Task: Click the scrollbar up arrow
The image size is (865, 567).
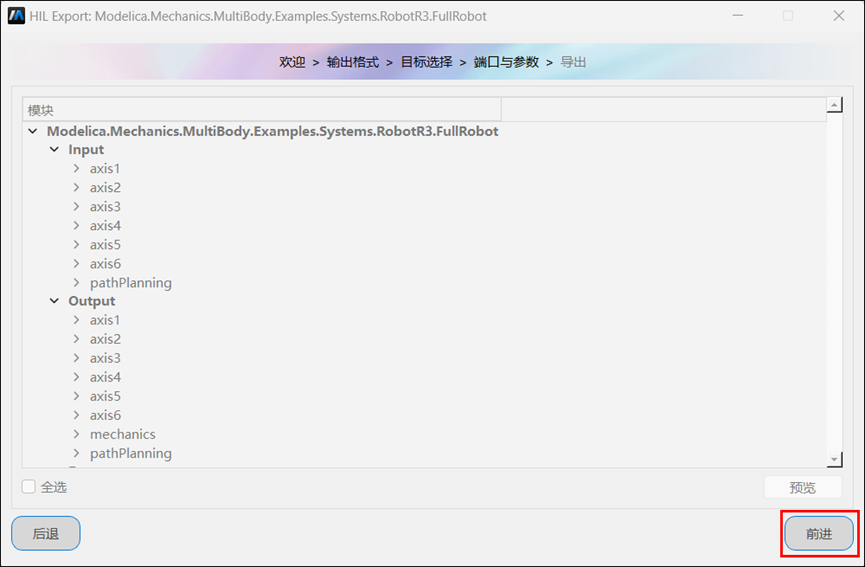Action: pos(834,104)
